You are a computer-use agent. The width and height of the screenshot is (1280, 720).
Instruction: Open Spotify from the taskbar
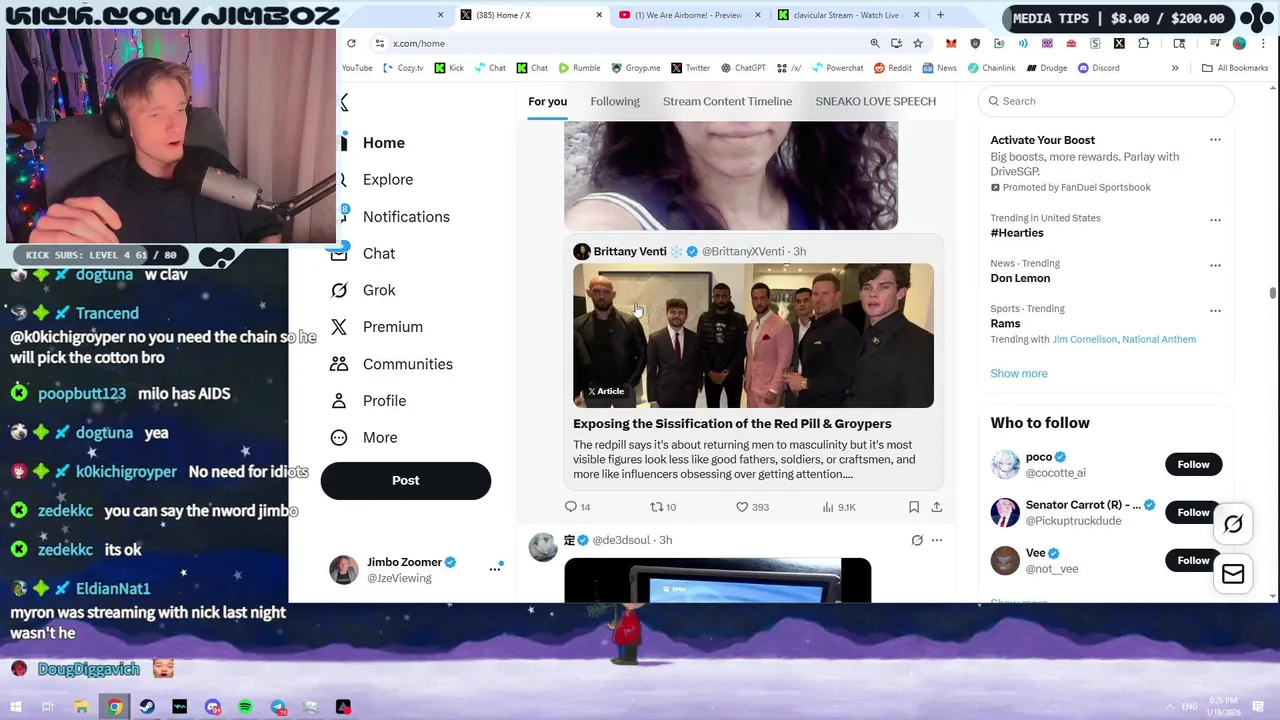coord(245,707)
